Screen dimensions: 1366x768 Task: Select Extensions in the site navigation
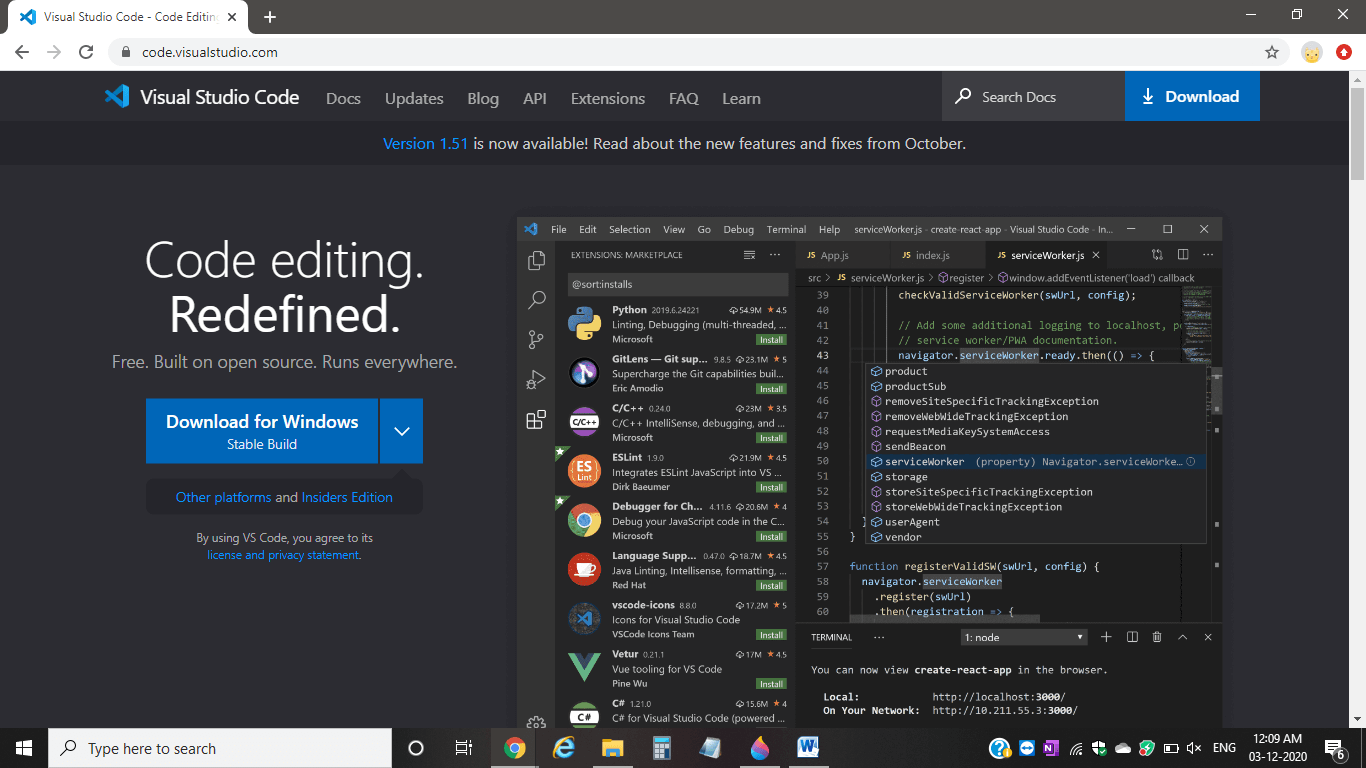[x=608, y=98]
